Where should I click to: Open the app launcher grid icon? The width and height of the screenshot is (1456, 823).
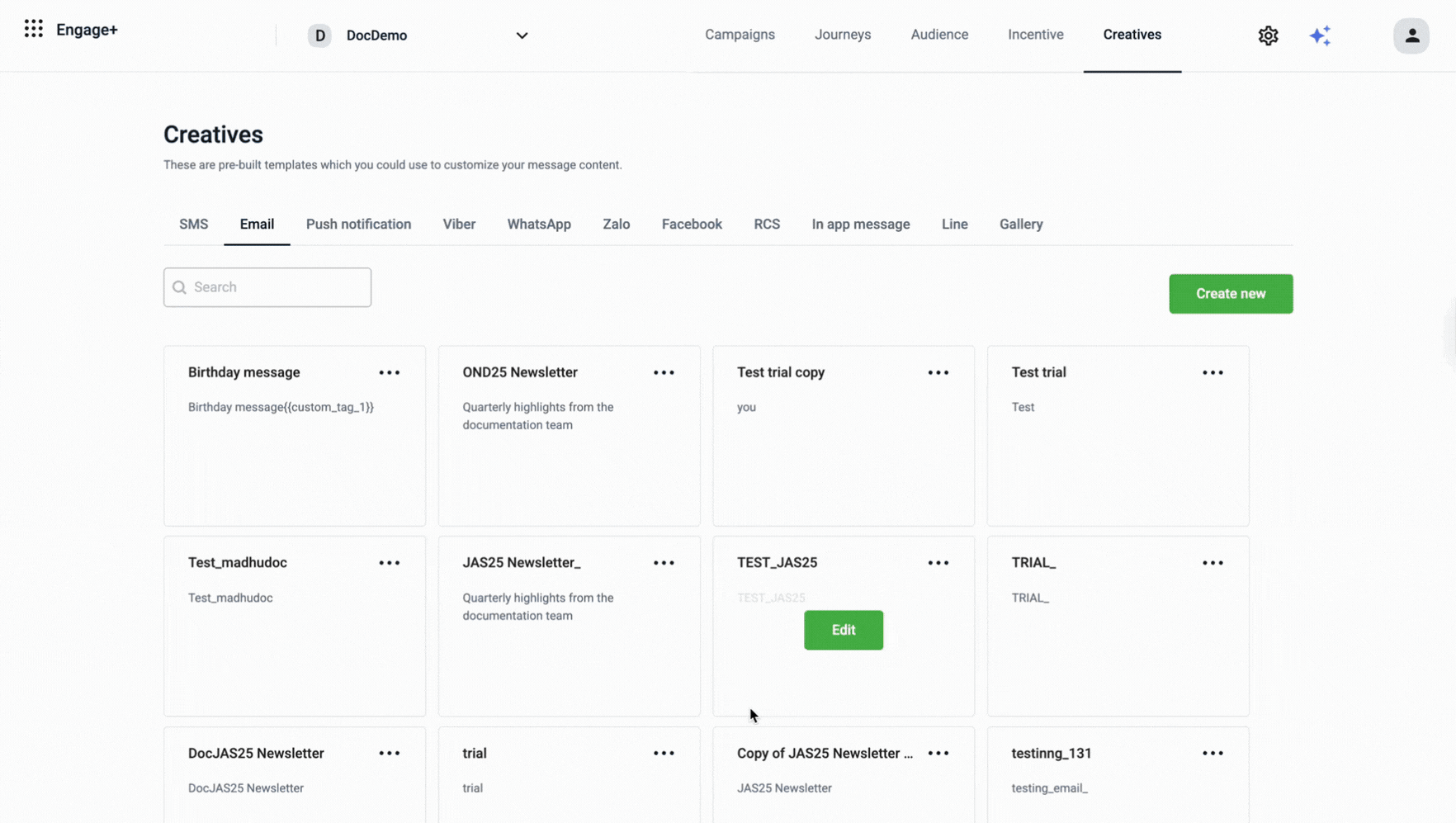tap(33, 29)
